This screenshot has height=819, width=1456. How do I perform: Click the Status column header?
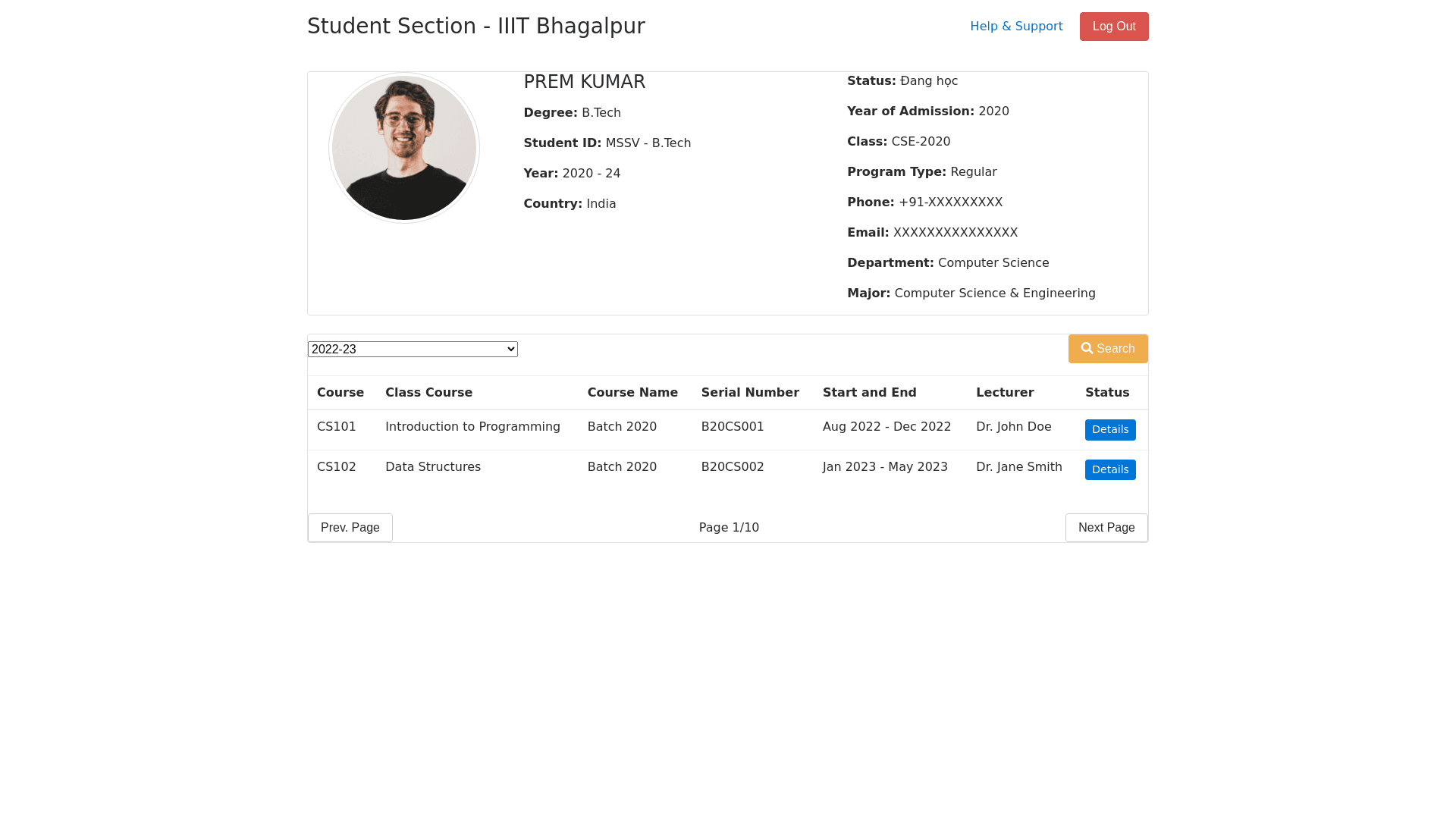pos(1106,393)
